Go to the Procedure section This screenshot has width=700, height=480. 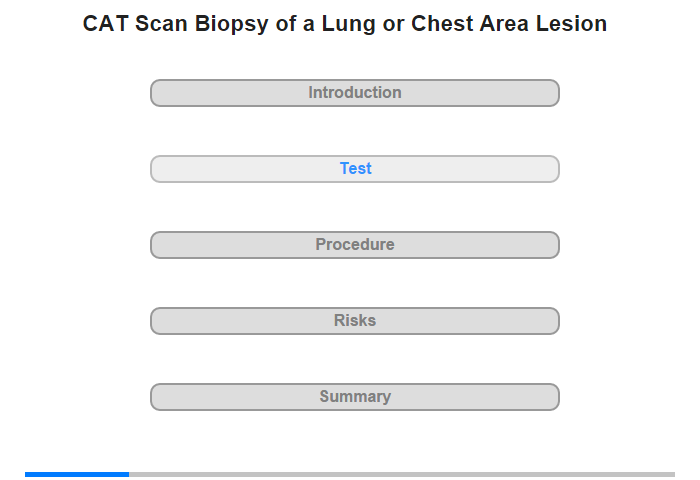[x=354, y=245]
